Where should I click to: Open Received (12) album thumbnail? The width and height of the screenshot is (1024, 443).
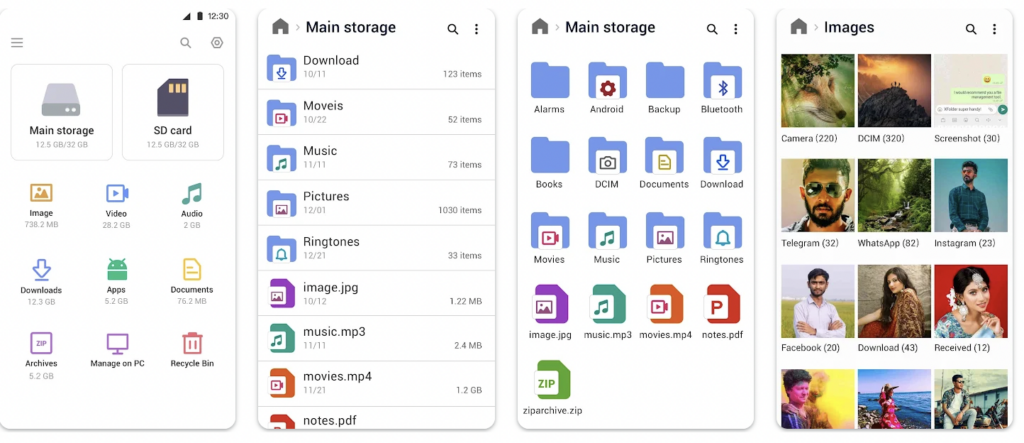970,301
